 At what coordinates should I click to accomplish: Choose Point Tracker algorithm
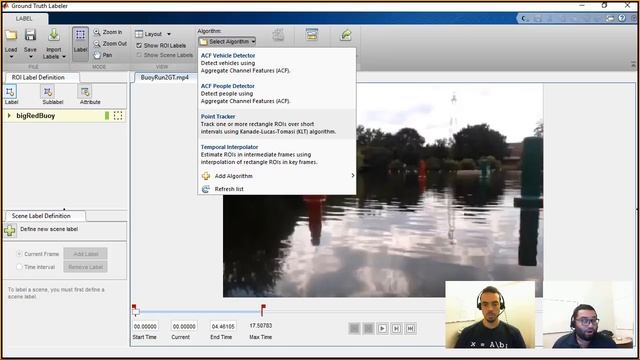pos(277,124)
